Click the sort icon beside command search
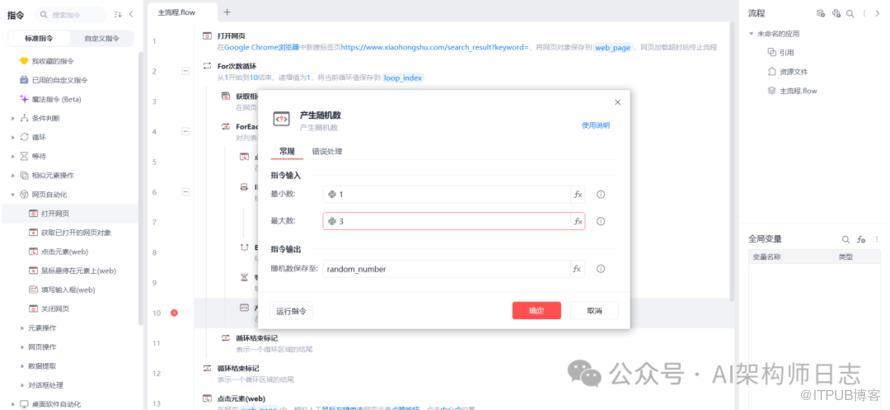 coord(117,14)
